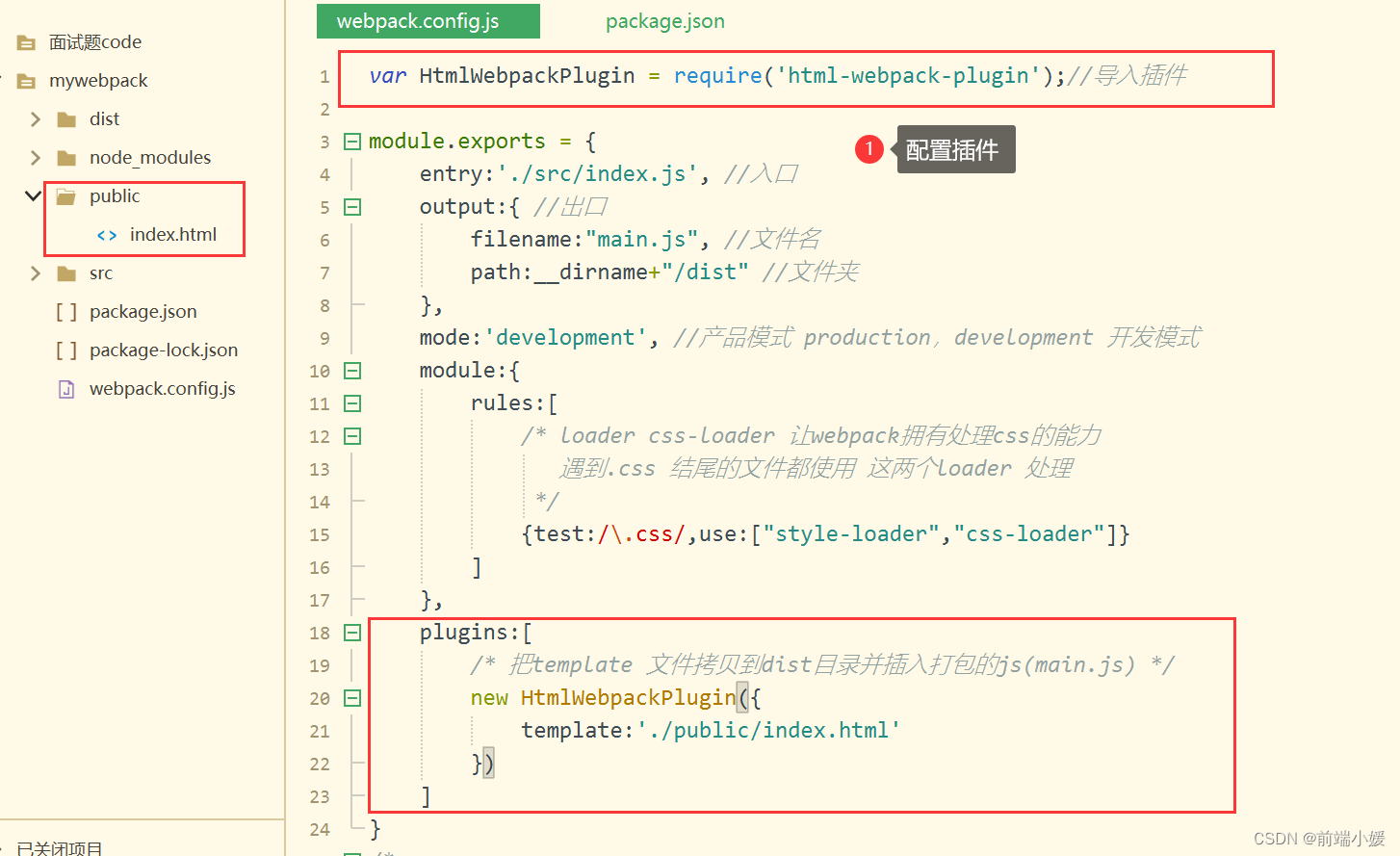The width and height of the screenshot is (1400, 856).
Task: Click the new HtmlWebpackPlugin constructor name
Action: tap(629, 698)
